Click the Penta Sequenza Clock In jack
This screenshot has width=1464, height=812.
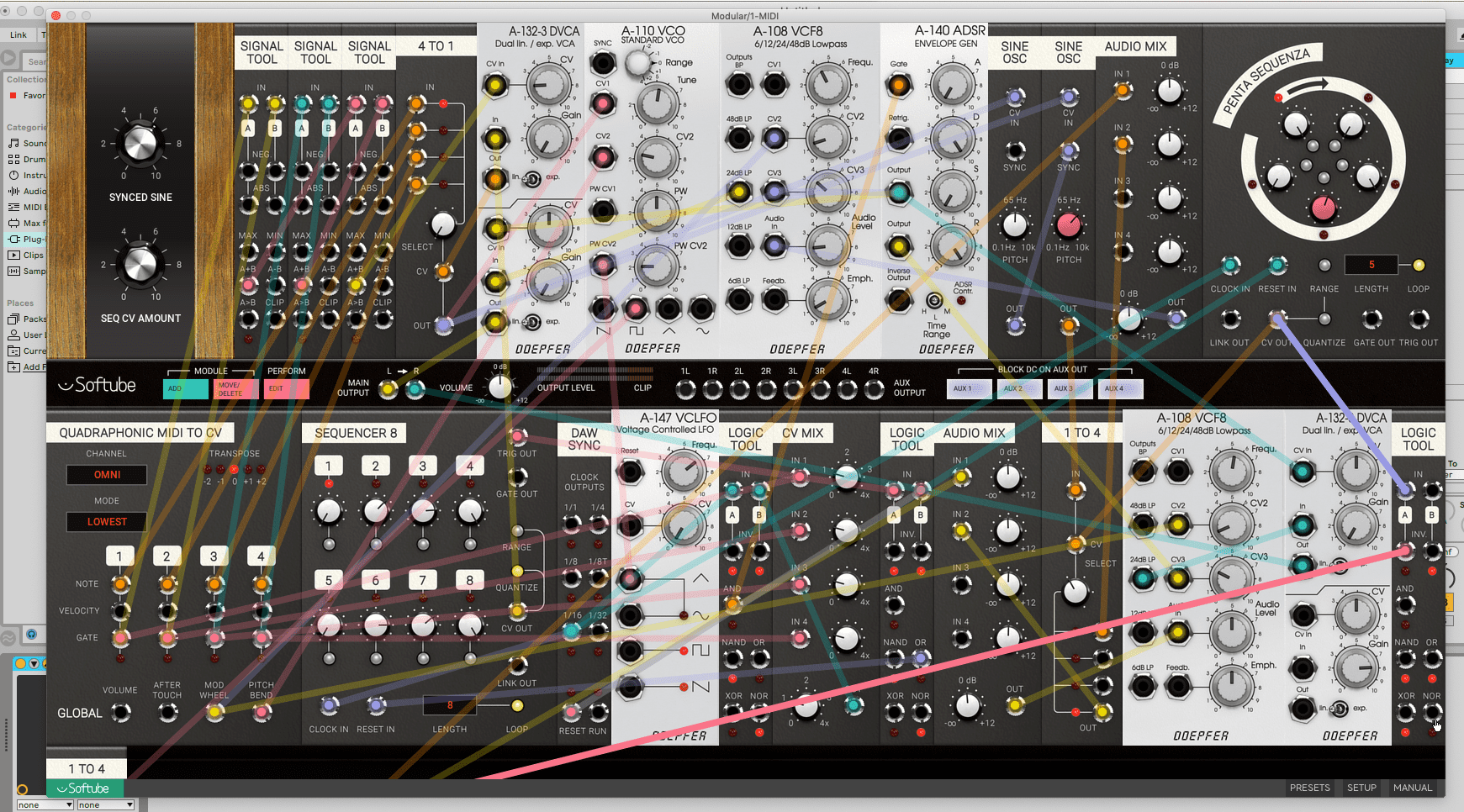tap(1230, 266)
